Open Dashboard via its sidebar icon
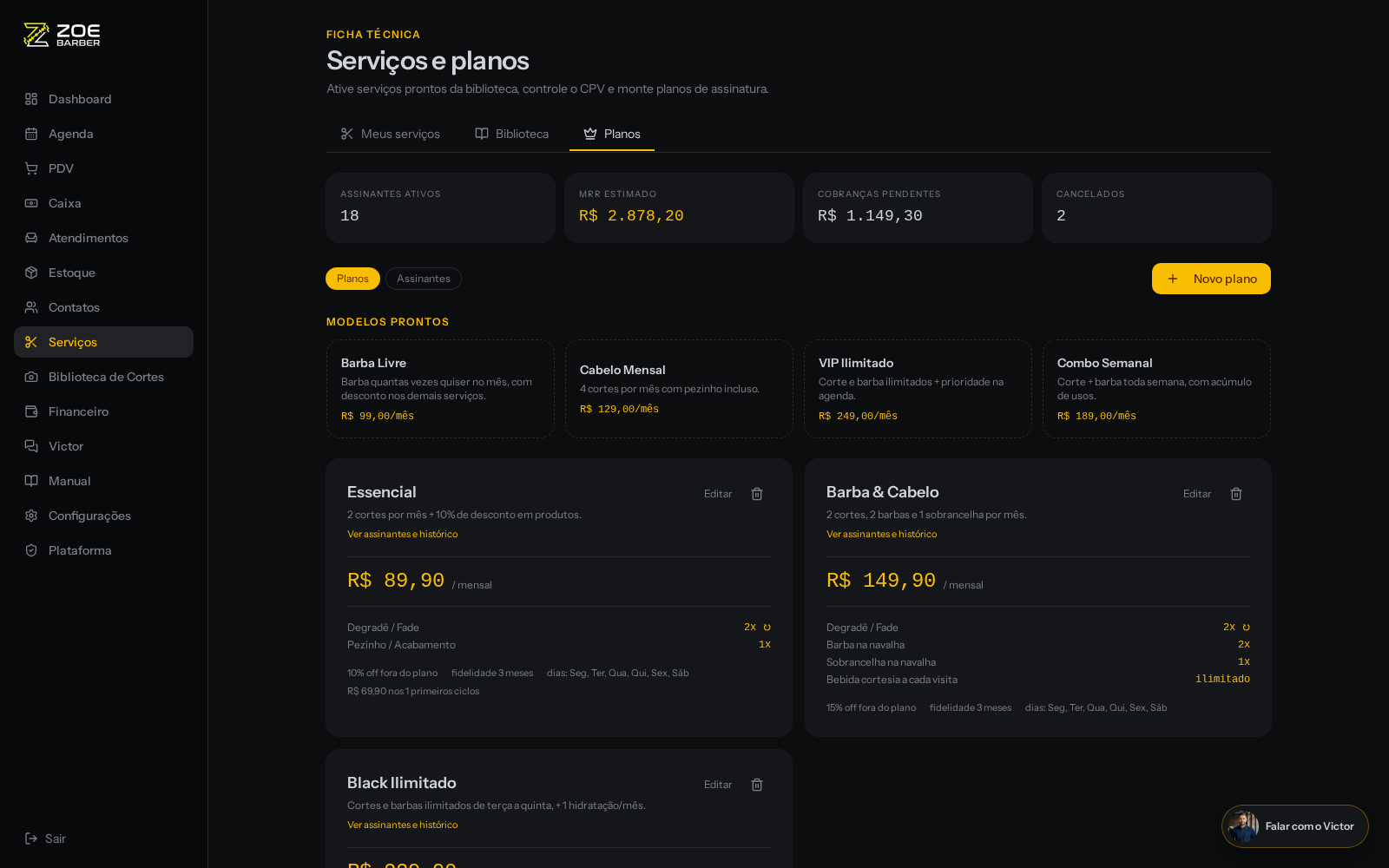 [31, 99]
